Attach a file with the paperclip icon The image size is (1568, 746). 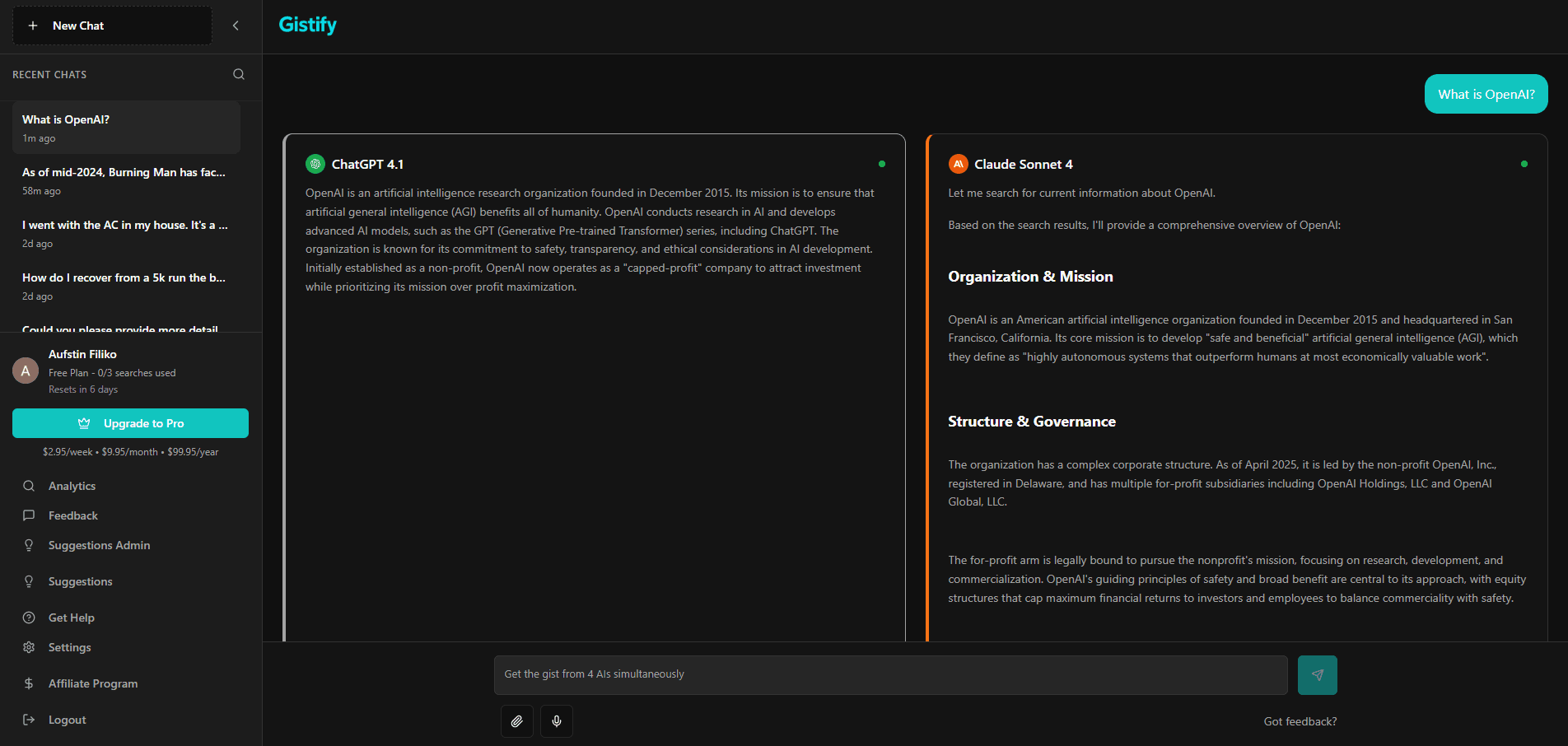pyautogui.click(x=516, y=720)
